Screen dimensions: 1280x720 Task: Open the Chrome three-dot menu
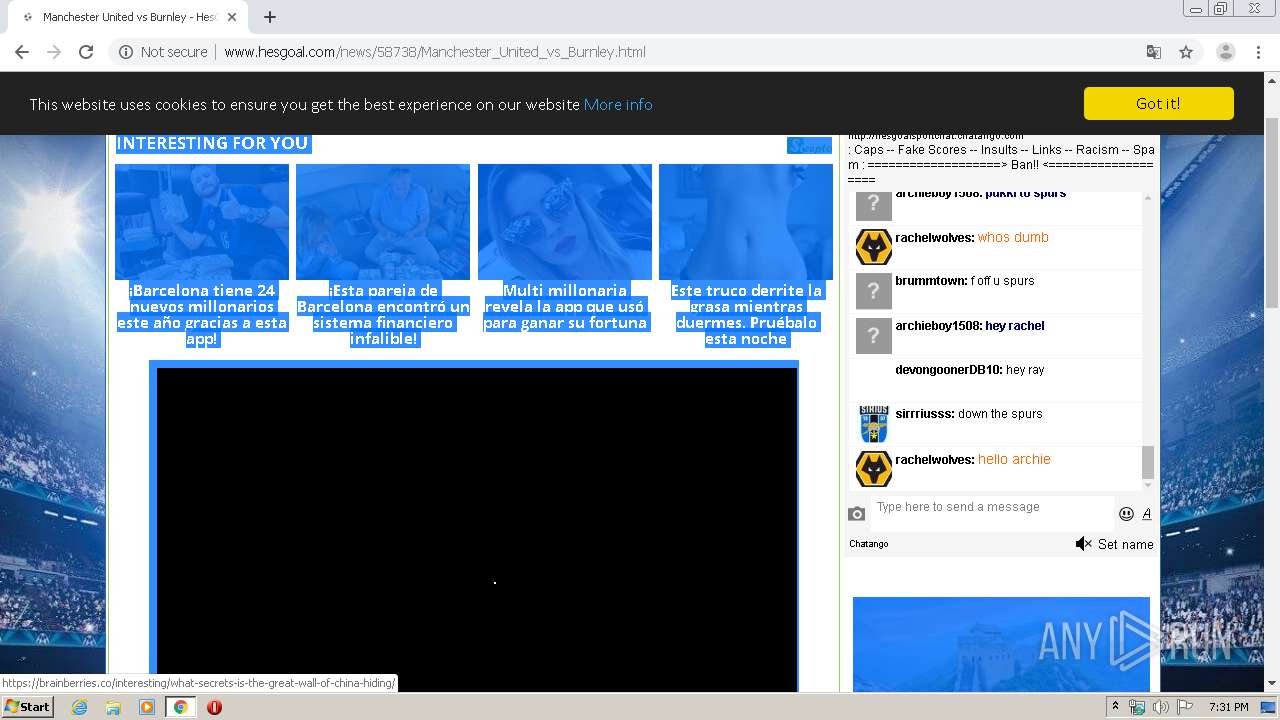click(1258, 52)
